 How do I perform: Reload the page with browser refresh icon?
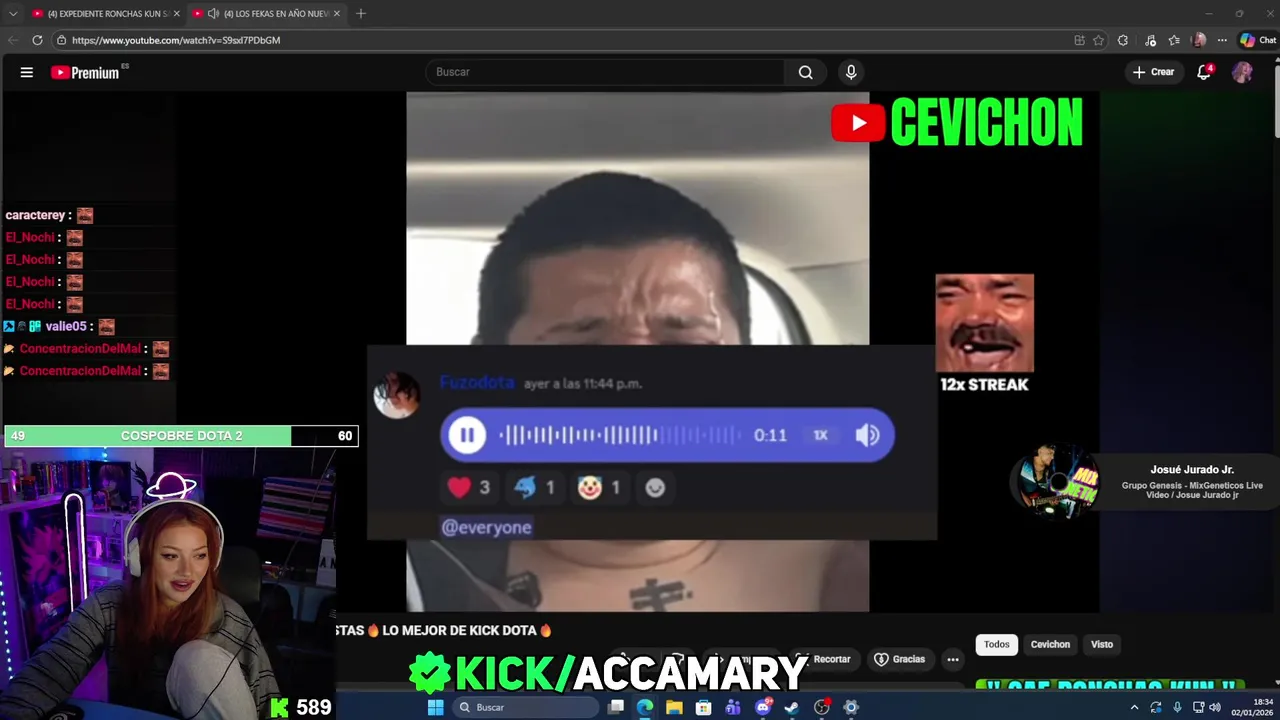37,40
